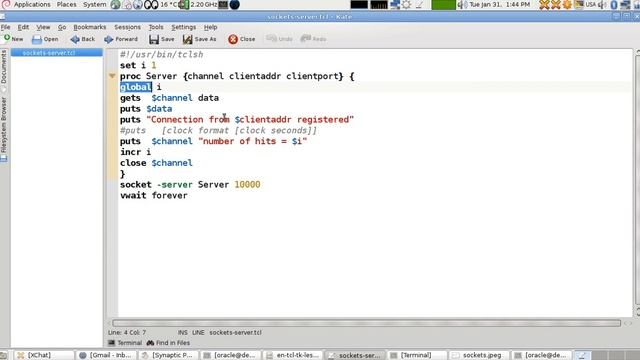Select sockets-server.tcl in the documents list
This screenshot has height=360, width=640.
click(x=57, y=53)
